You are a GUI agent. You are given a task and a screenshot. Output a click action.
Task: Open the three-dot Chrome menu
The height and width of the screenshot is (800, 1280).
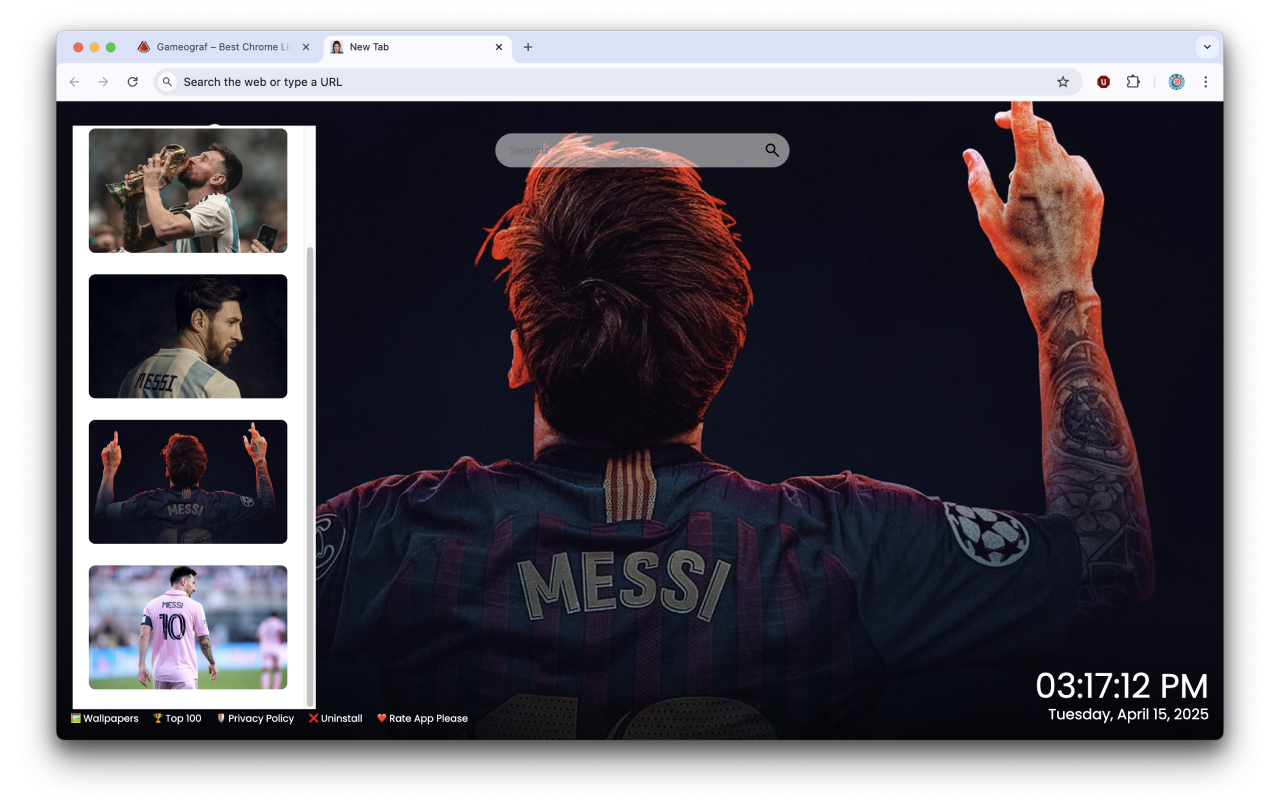click(x=1206, y=81)
